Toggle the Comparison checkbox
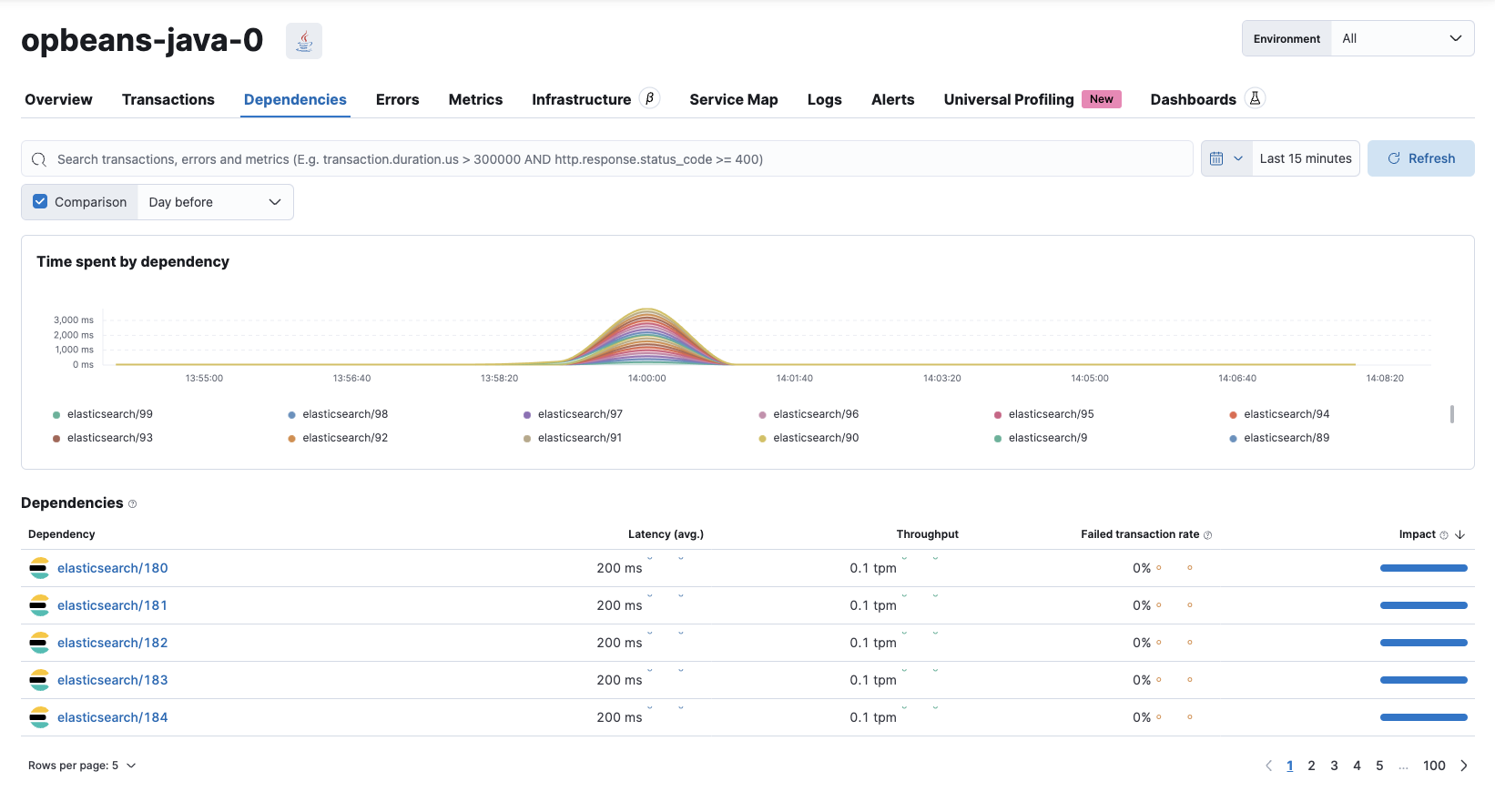 tap(40, 202)
